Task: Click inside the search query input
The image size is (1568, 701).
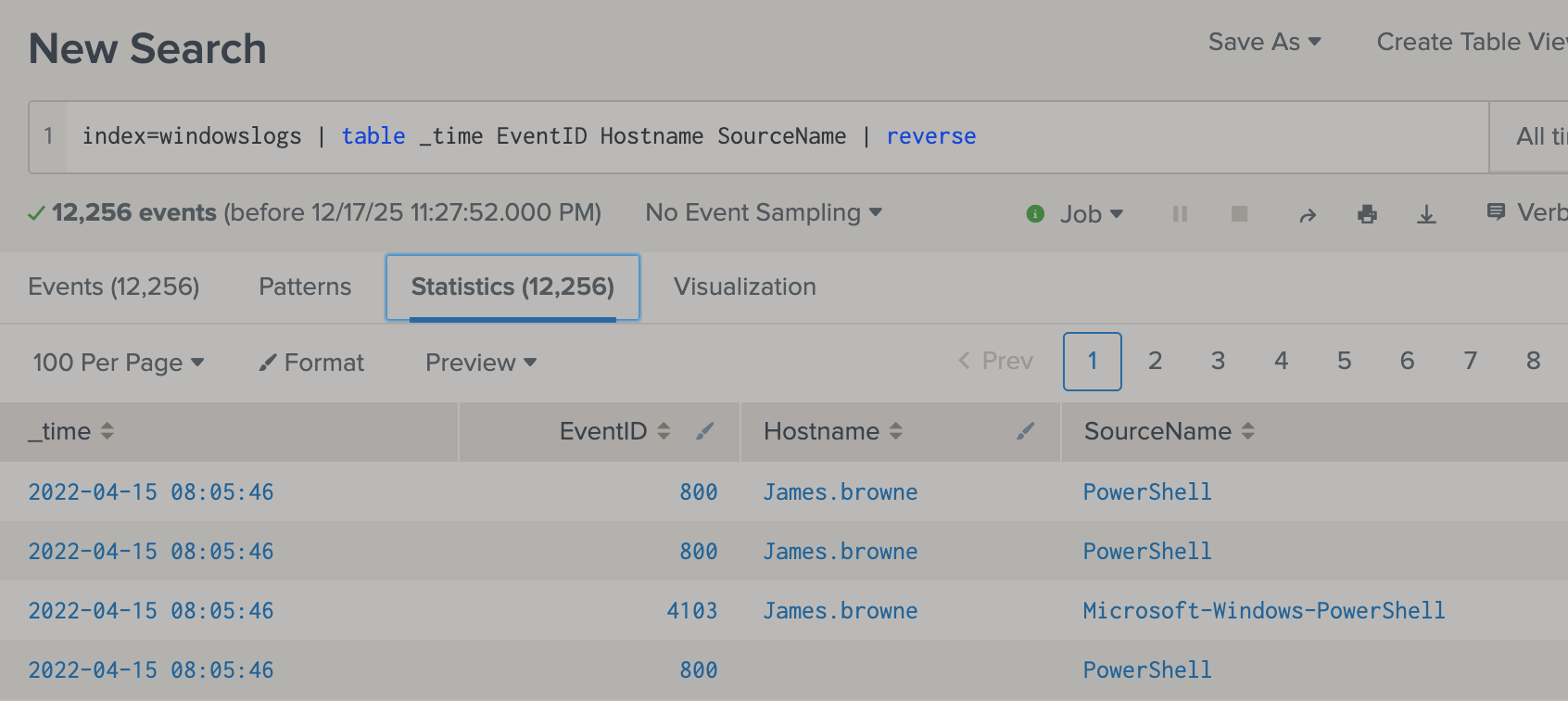Action: tap(741, 136)
